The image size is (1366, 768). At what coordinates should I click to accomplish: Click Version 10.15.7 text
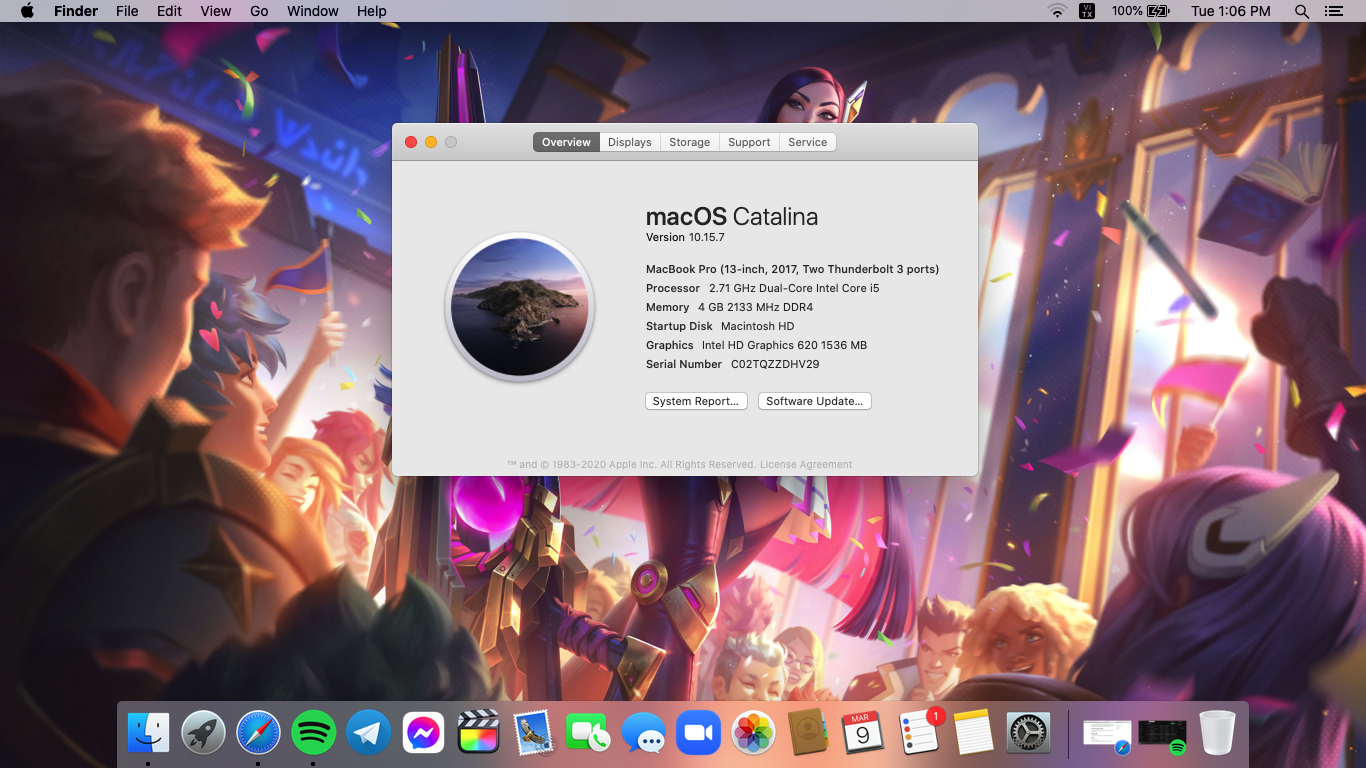pyautogui.click(x=685, y=237)
